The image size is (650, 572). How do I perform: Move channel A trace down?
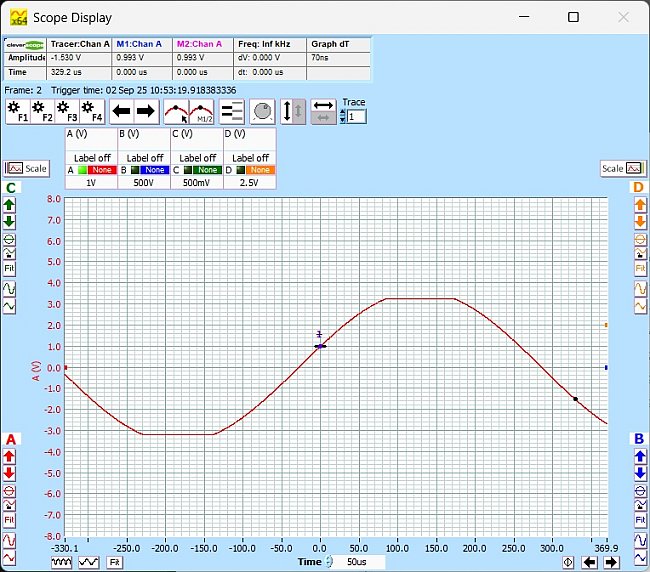click(9, 473)
